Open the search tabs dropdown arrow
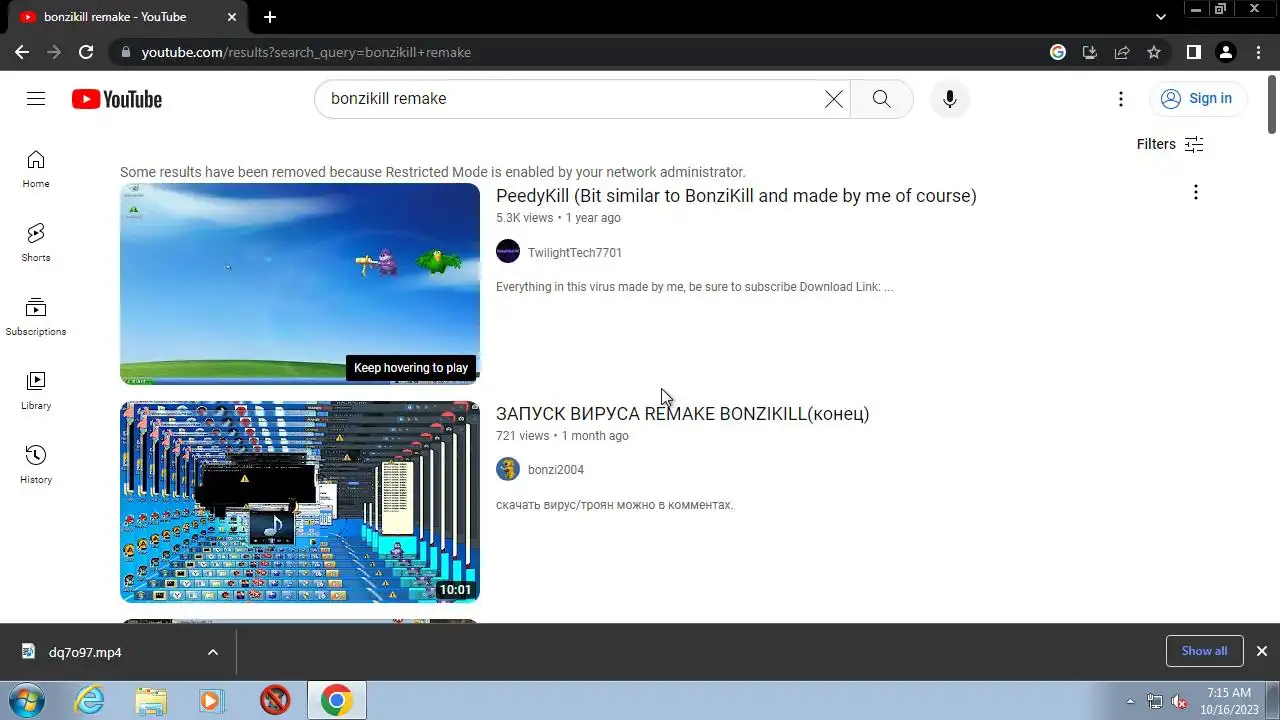Screen dimensions: 1280x720 tap(1160, 17)
